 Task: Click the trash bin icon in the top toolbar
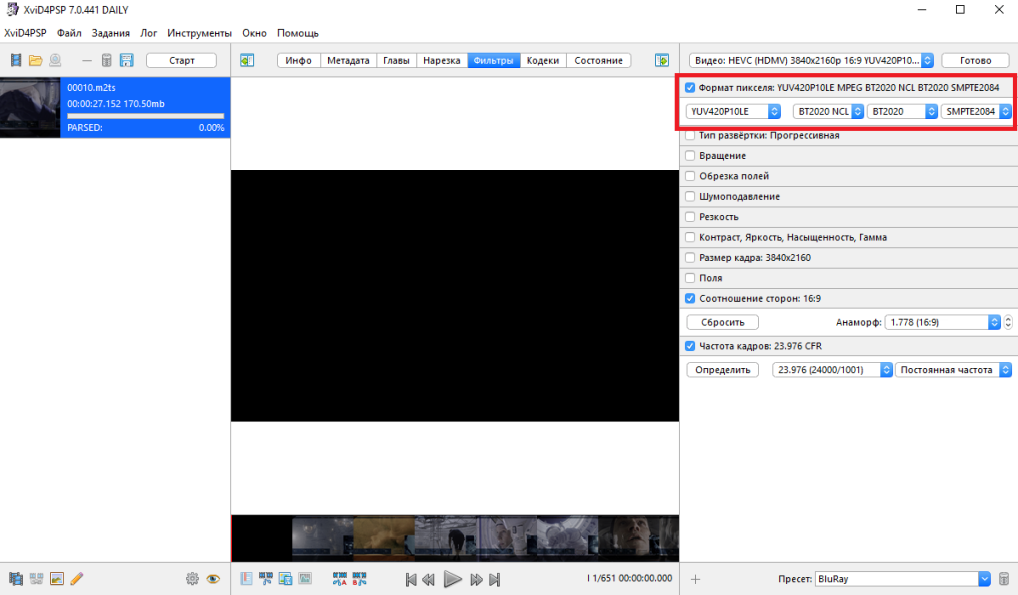click(x=106, y=60)
